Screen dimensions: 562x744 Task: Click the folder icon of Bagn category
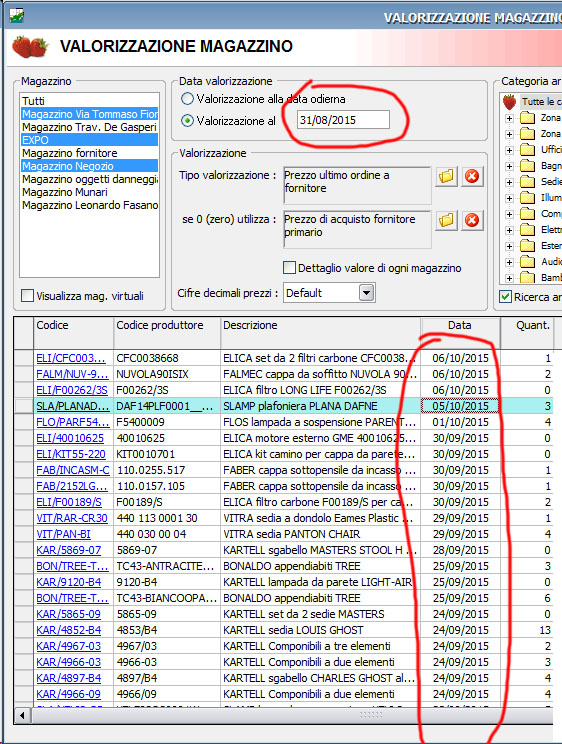pyautogui.click(x=527, y=166)
